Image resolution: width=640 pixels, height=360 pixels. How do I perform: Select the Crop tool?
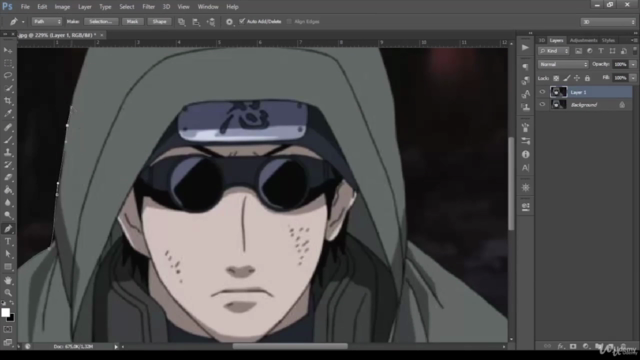8,101
